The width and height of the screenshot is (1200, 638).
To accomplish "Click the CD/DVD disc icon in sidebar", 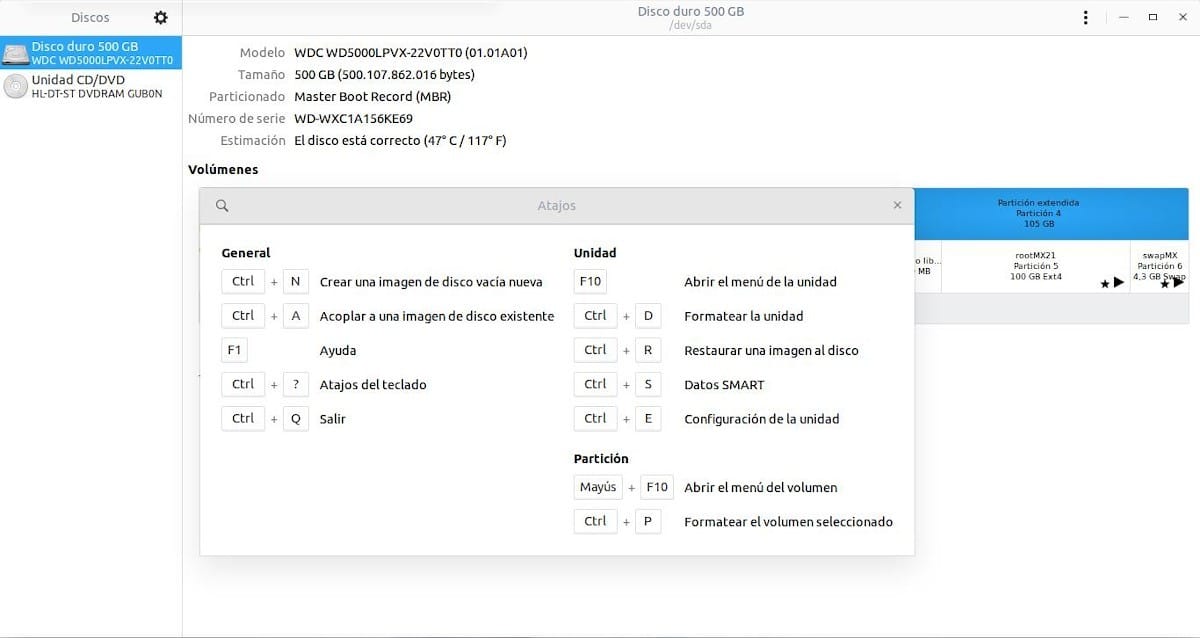I will pyautogui.click(x=15, y=86).
